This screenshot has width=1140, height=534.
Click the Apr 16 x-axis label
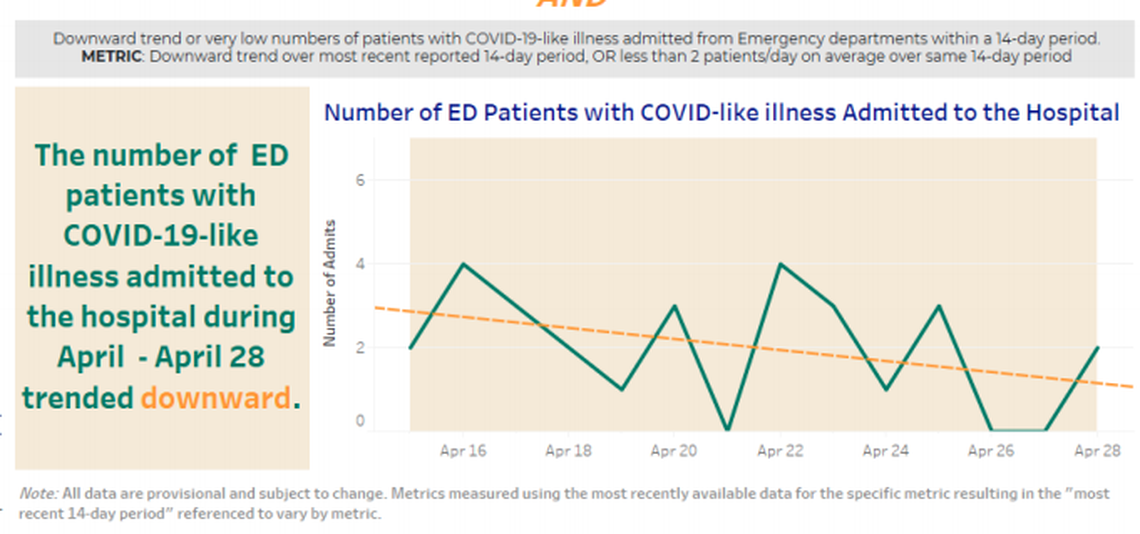[463, 451]
